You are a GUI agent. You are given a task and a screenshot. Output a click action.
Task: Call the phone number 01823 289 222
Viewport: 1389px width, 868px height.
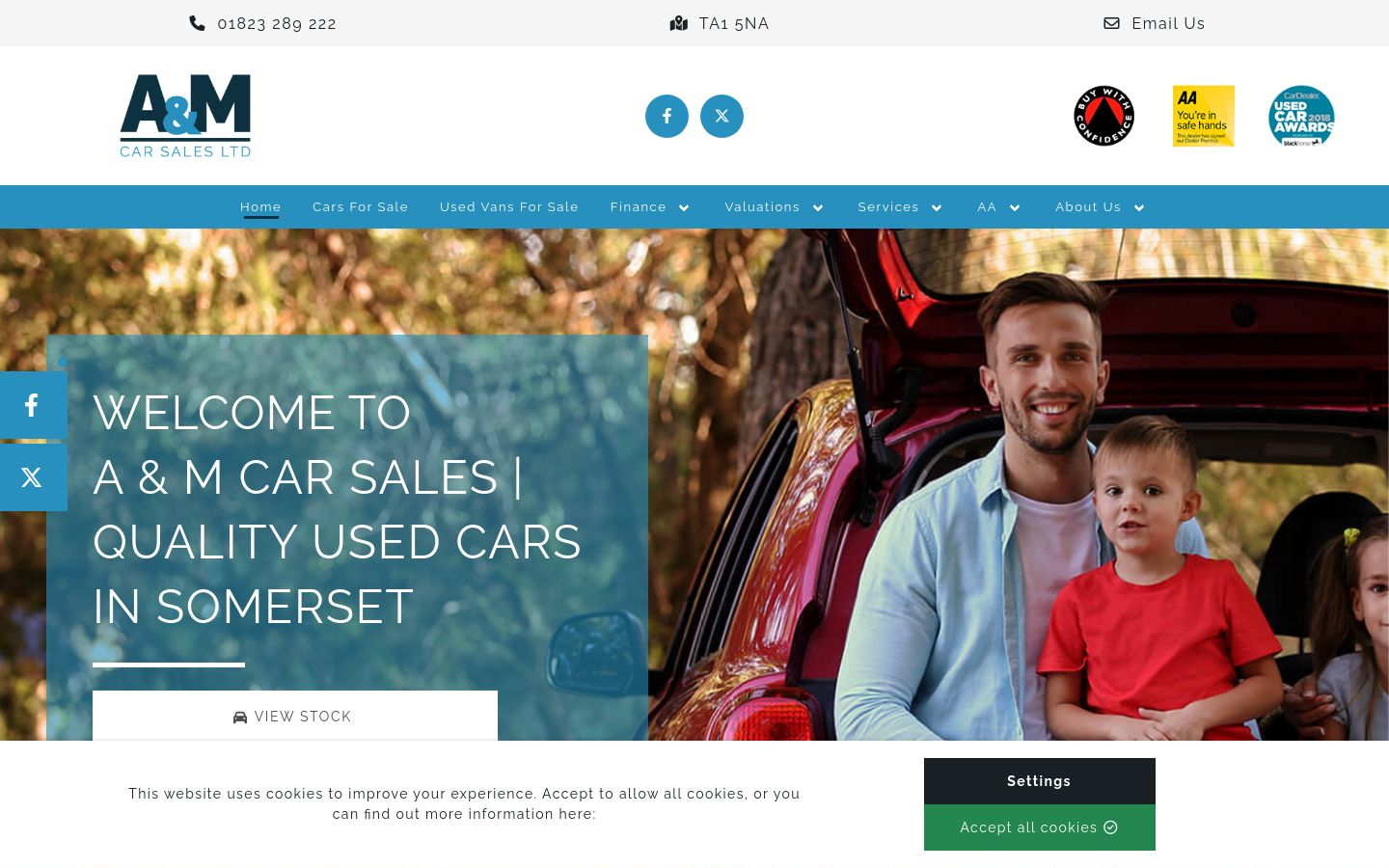pos(263,23)
